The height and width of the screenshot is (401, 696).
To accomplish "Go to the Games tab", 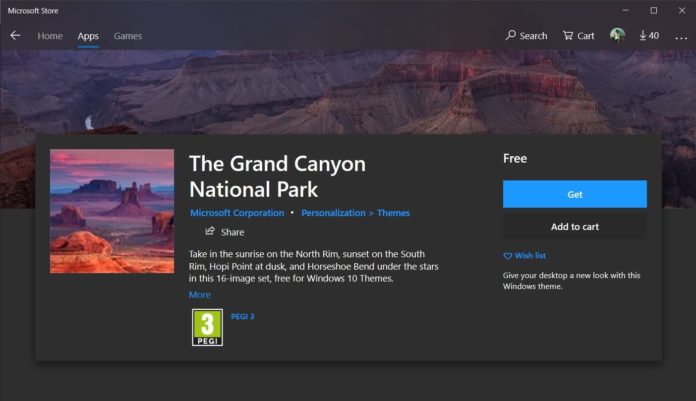I will 127,36.
